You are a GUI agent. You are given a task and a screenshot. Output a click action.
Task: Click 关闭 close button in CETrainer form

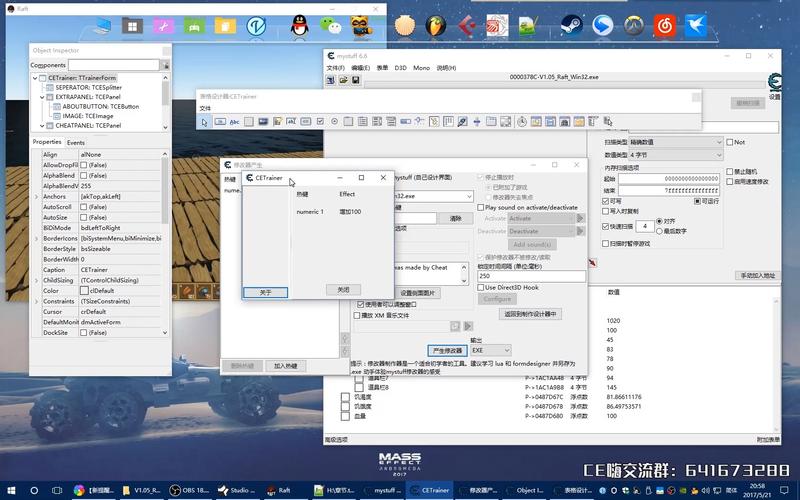coord(343,290)
